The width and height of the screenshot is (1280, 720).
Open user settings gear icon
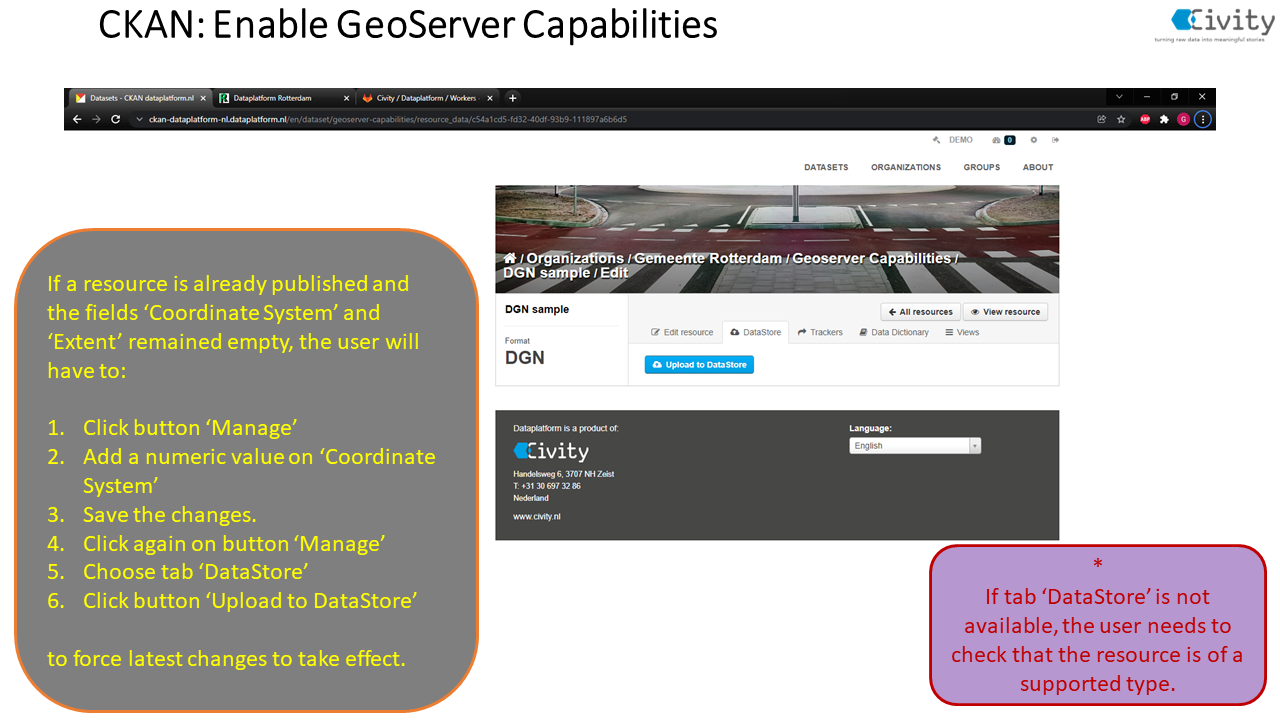point(1034,140)
